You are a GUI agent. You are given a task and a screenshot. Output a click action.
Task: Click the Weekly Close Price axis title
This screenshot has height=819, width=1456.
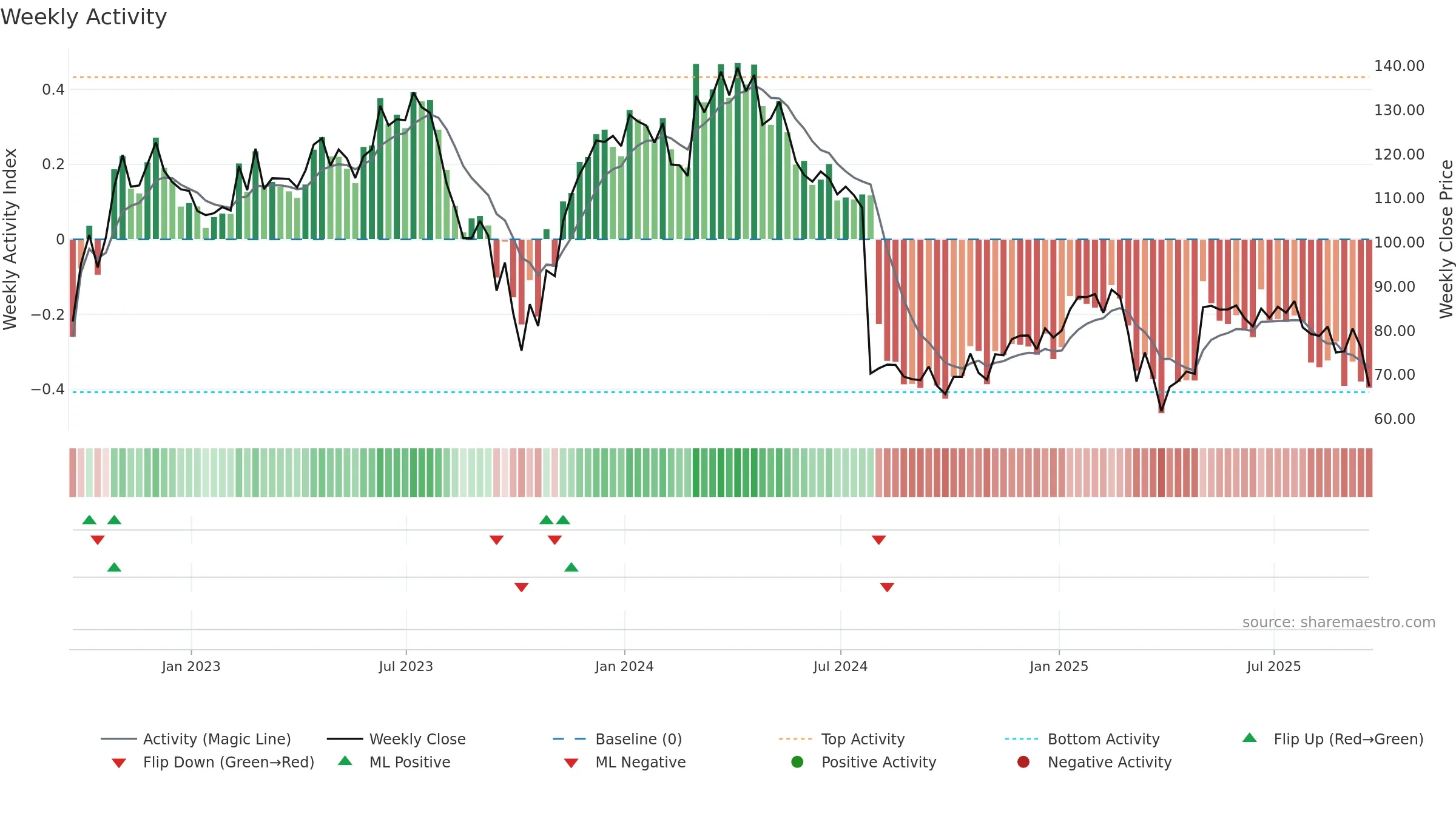tap(1446, 239)
